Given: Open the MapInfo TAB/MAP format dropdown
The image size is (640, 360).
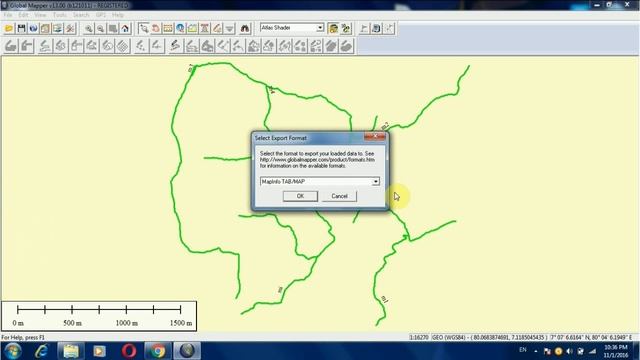Looking at the screenshot, I should pos(375,182).
